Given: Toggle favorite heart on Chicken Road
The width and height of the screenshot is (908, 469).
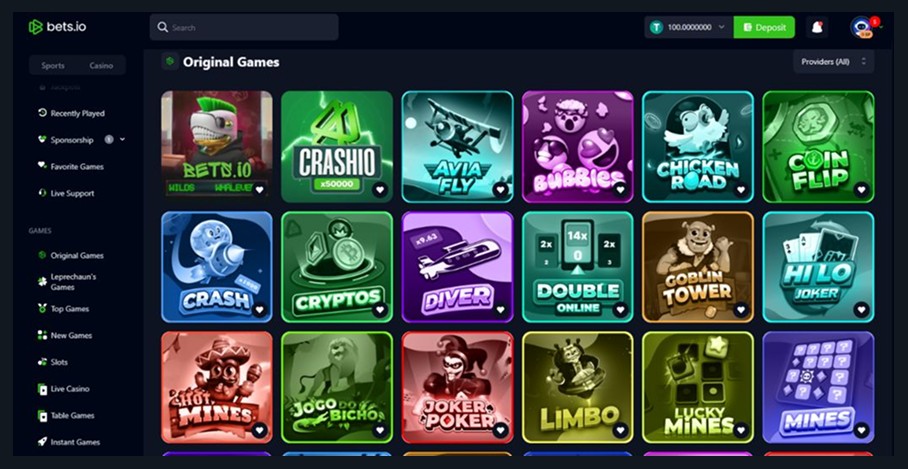Looking at the screenshot, I should coord(741,189).
